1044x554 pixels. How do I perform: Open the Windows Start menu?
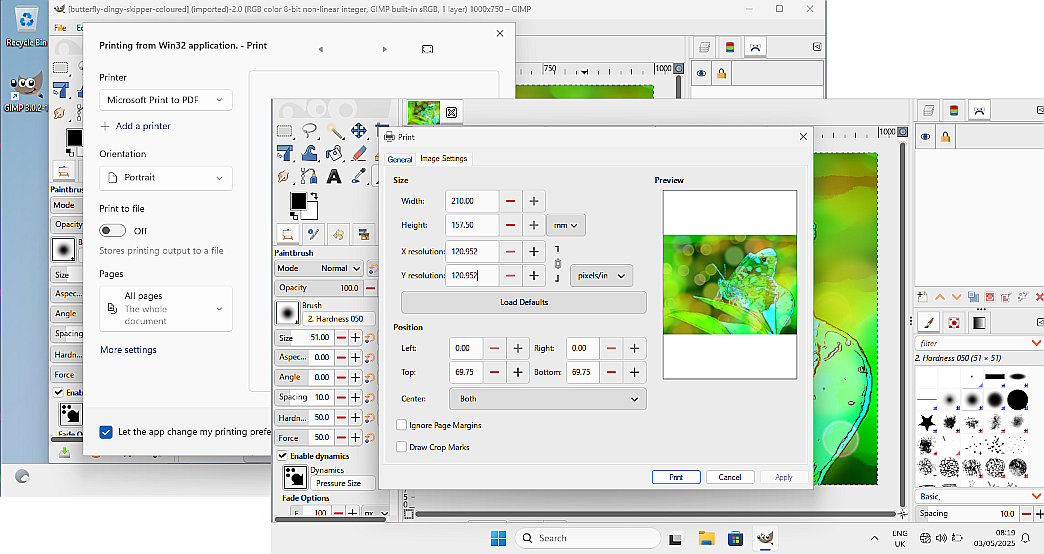pyautogui.click(x=498, y=538)
